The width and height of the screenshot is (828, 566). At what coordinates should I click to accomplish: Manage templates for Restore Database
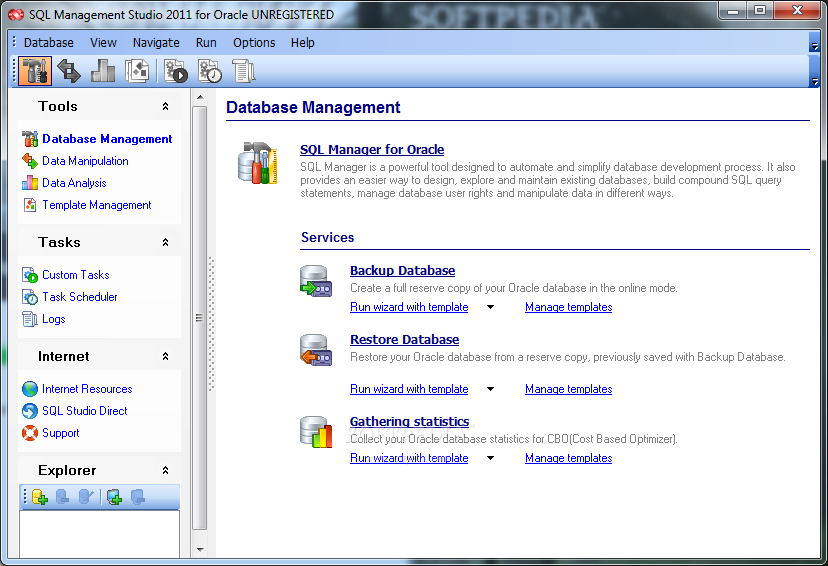(568, 389)
